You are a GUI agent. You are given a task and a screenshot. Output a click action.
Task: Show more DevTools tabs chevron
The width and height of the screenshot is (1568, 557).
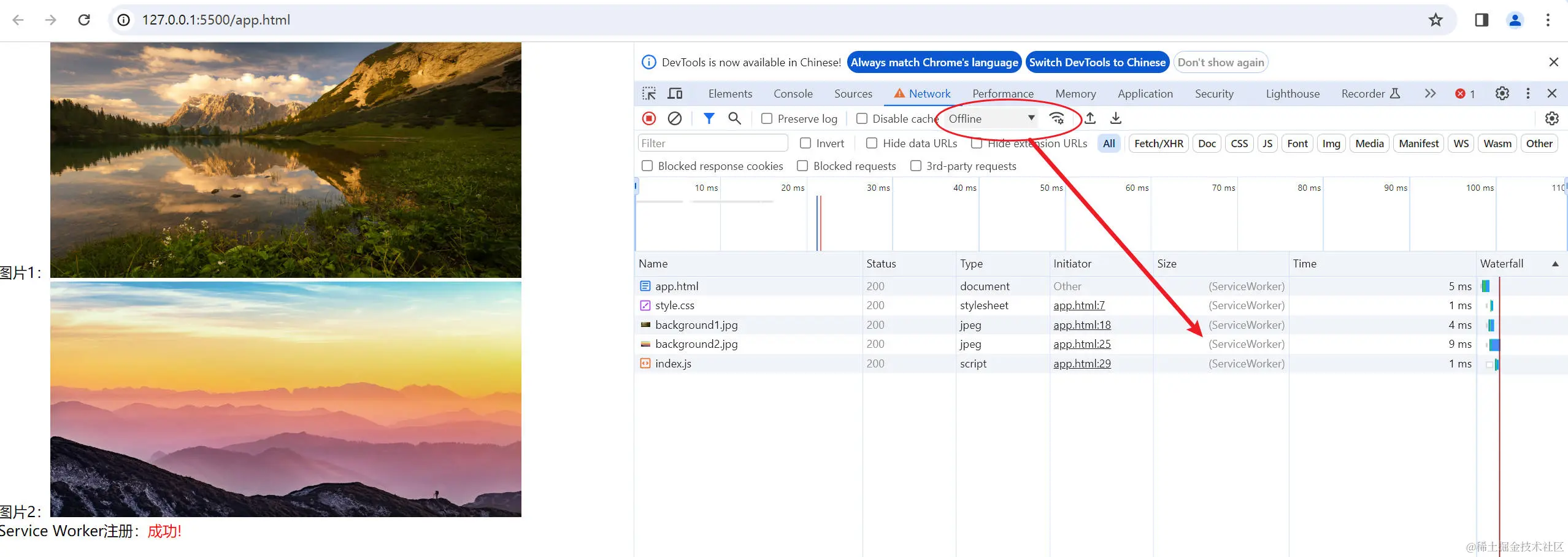click(x=1430, y=93)
